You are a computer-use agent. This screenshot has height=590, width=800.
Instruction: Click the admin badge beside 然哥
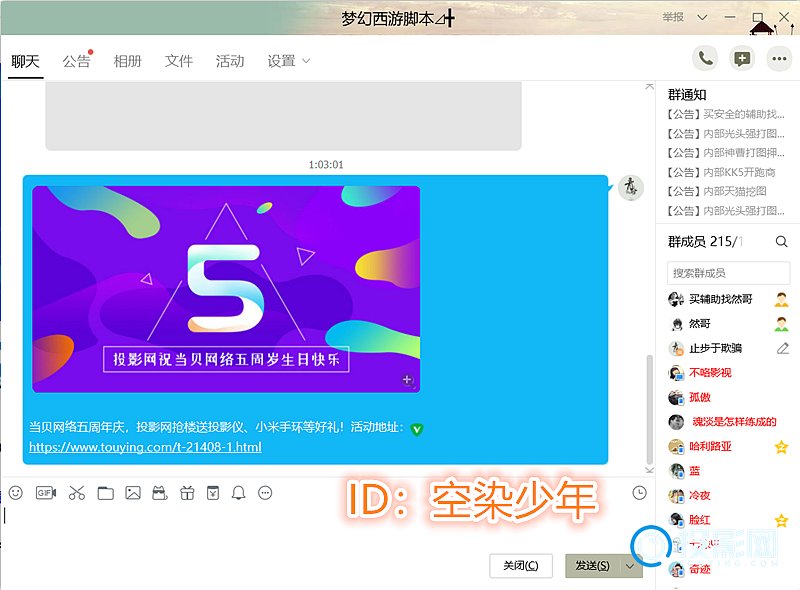click(x=781, y=324)
